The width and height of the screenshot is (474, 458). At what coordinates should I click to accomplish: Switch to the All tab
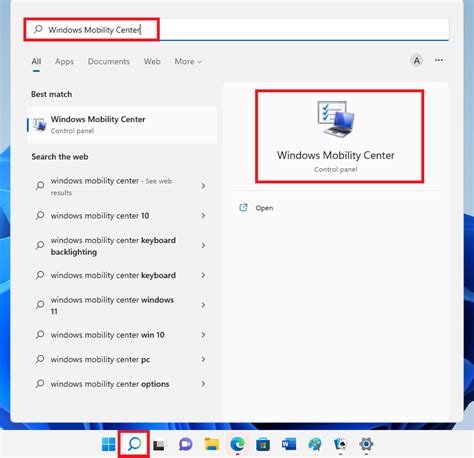tap(36, 61)
